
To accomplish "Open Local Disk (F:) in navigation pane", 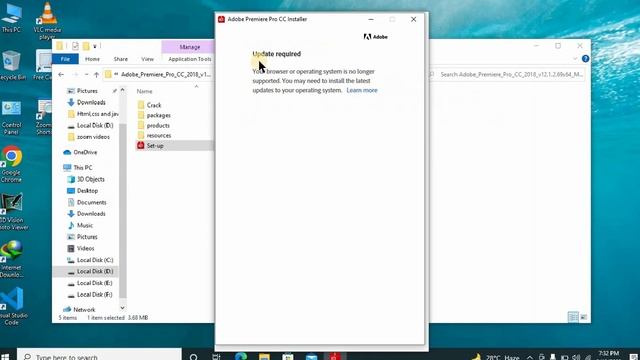I will pyautogui.click(x=94, y=294).
